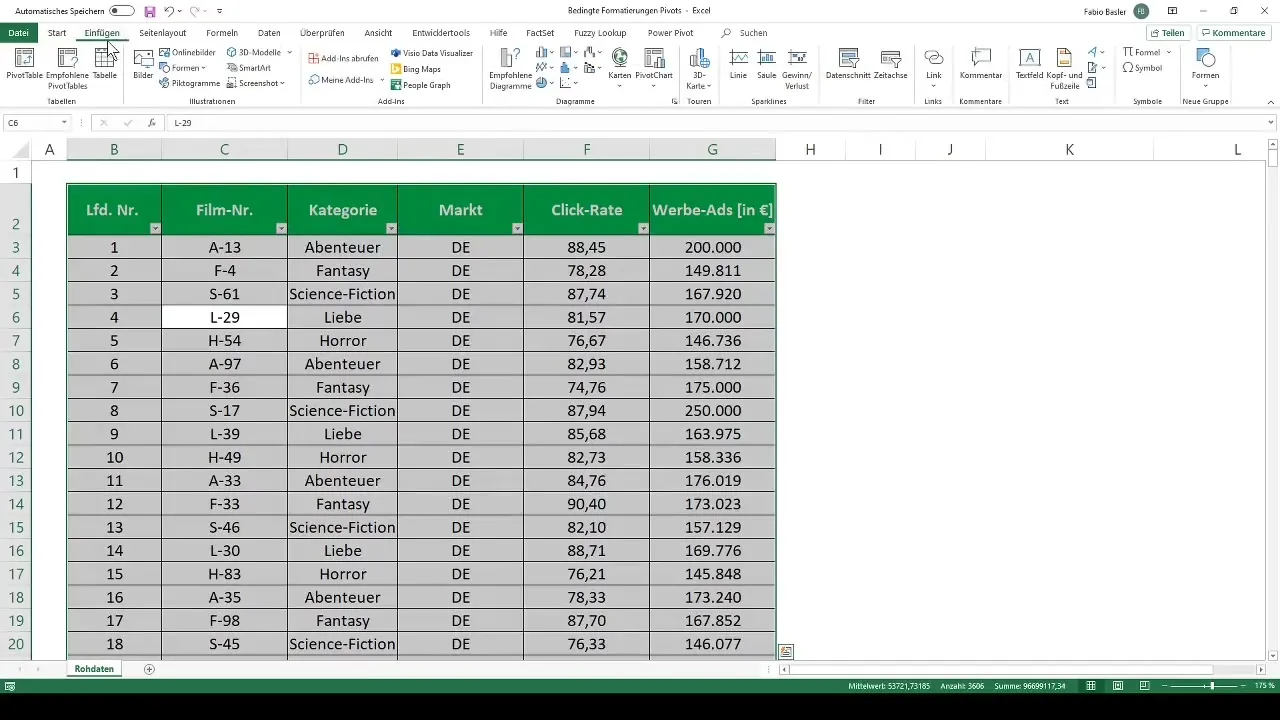Screen dimensions: 1280x720
Task: Select the column K header
Action: tap(1069, 149)
